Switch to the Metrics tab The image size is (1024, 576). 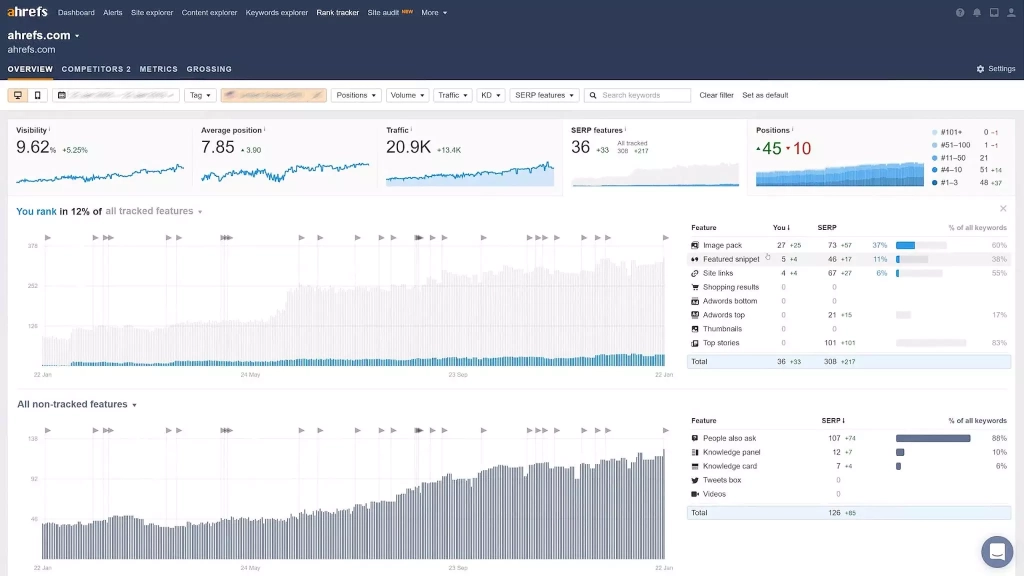(x=158, y=69)
